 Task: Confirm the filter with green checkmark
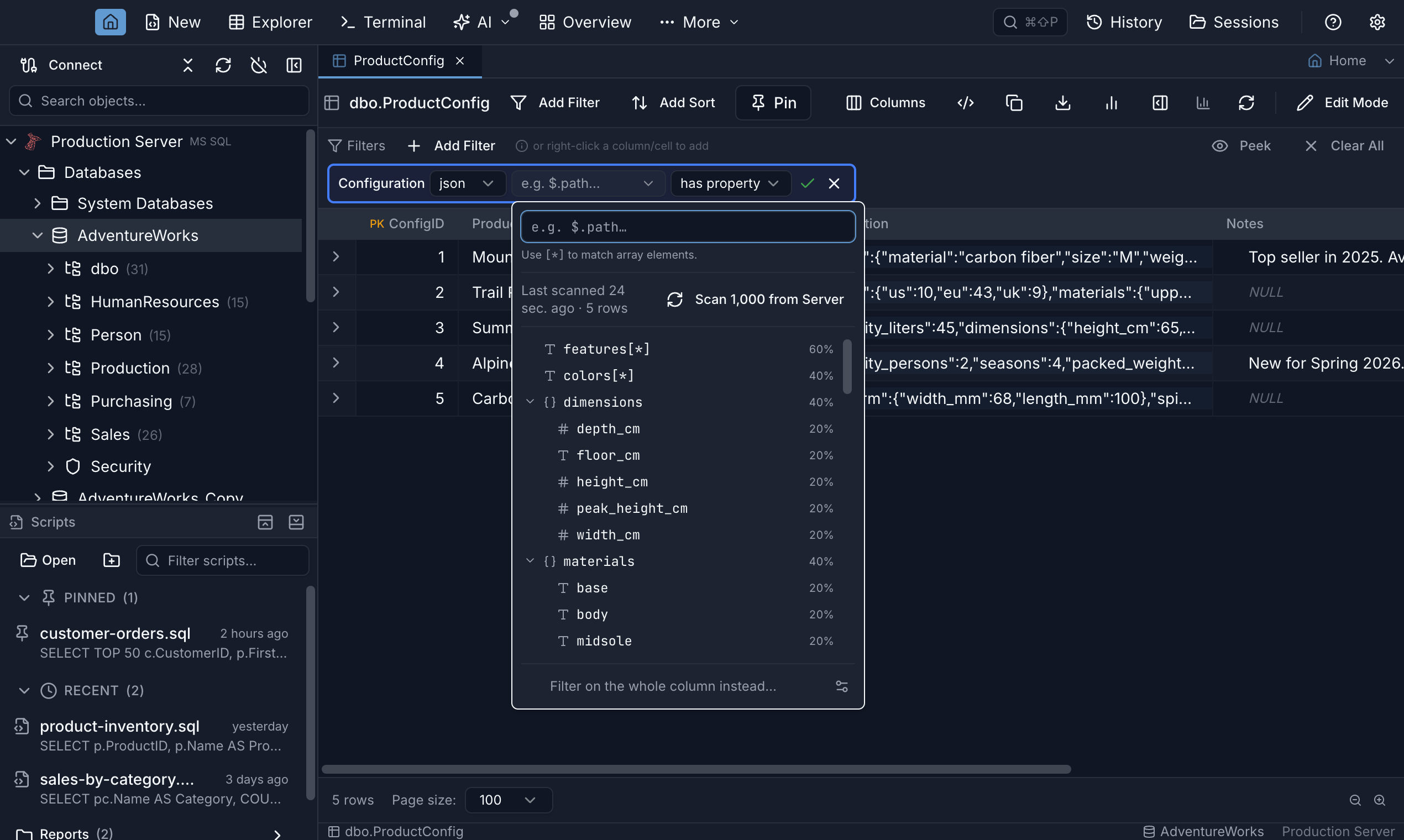807,183
